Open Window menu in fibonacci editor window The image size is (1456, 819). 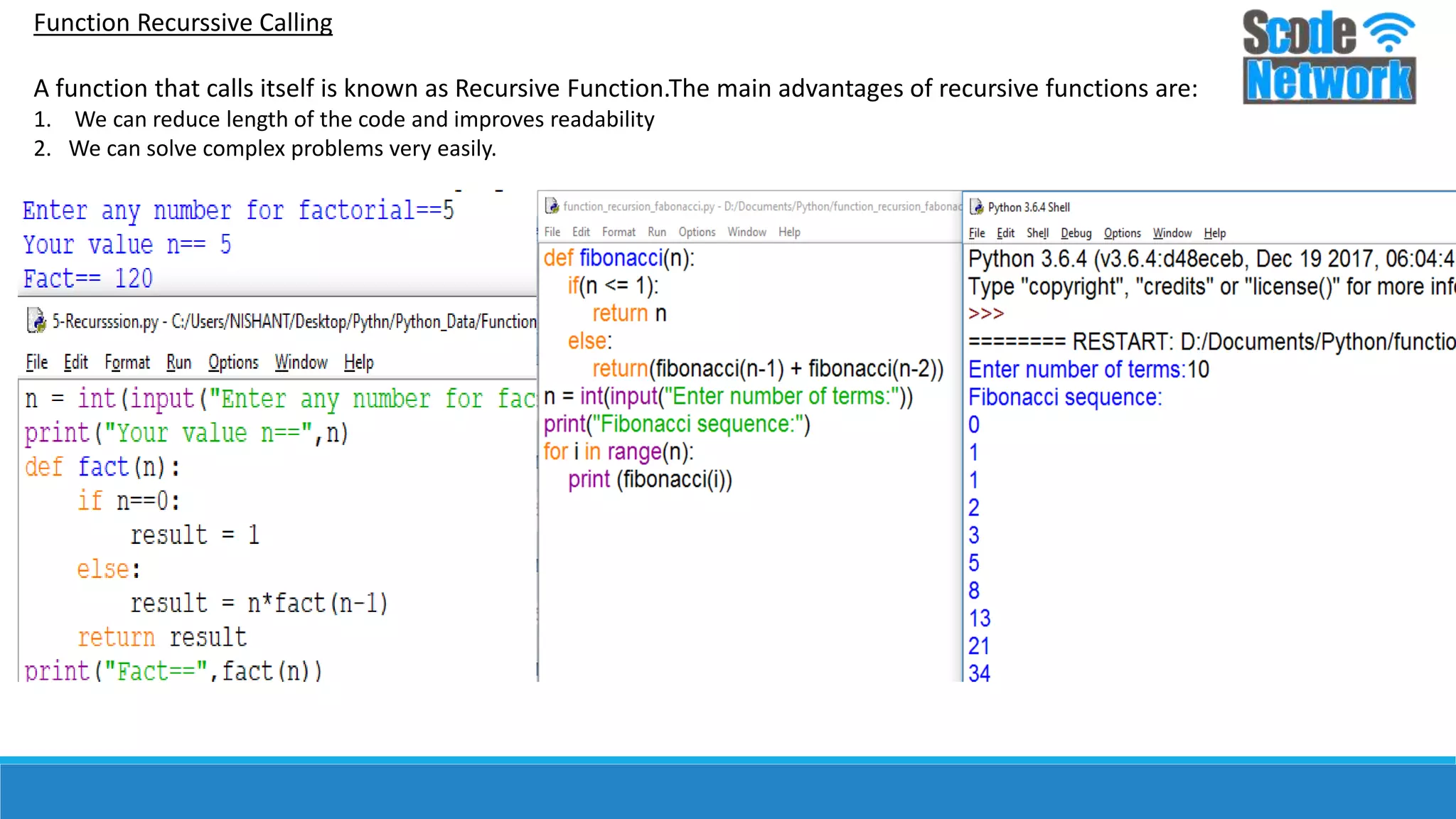[746, 232]
